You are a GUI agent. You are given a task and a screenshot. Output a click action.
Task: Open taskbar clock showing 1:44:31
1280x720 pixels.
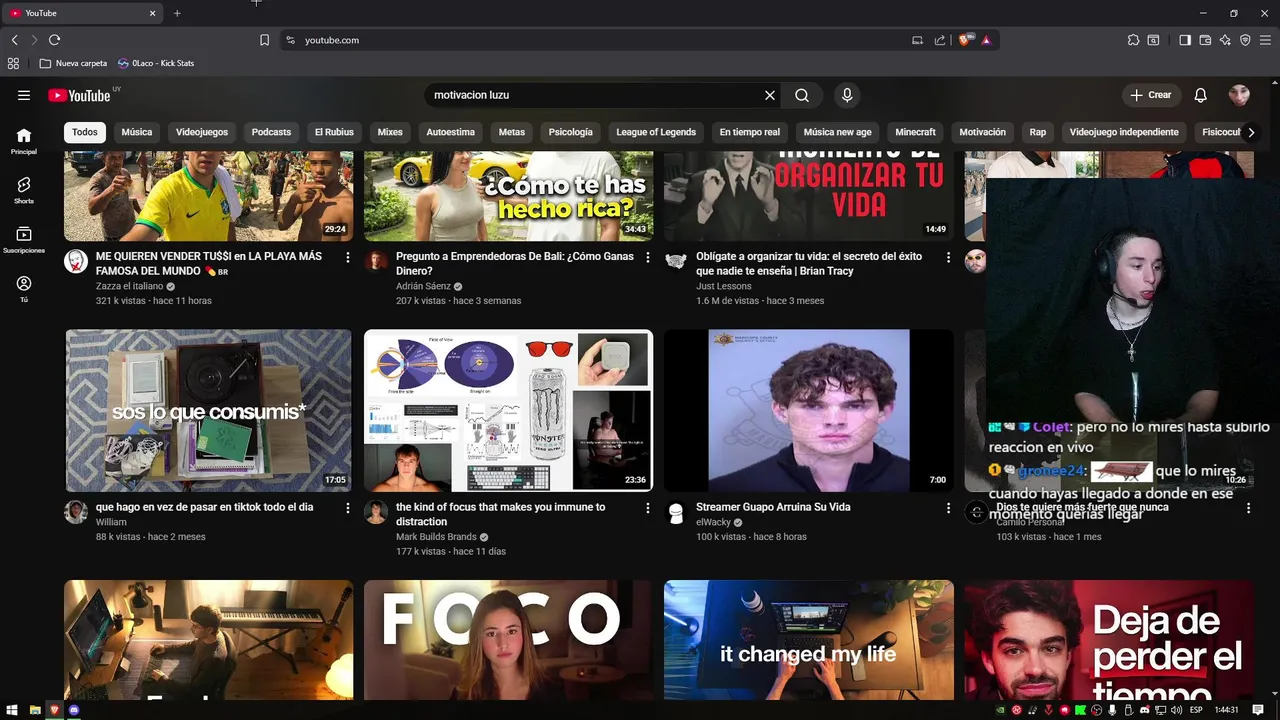pos(1226,710)
